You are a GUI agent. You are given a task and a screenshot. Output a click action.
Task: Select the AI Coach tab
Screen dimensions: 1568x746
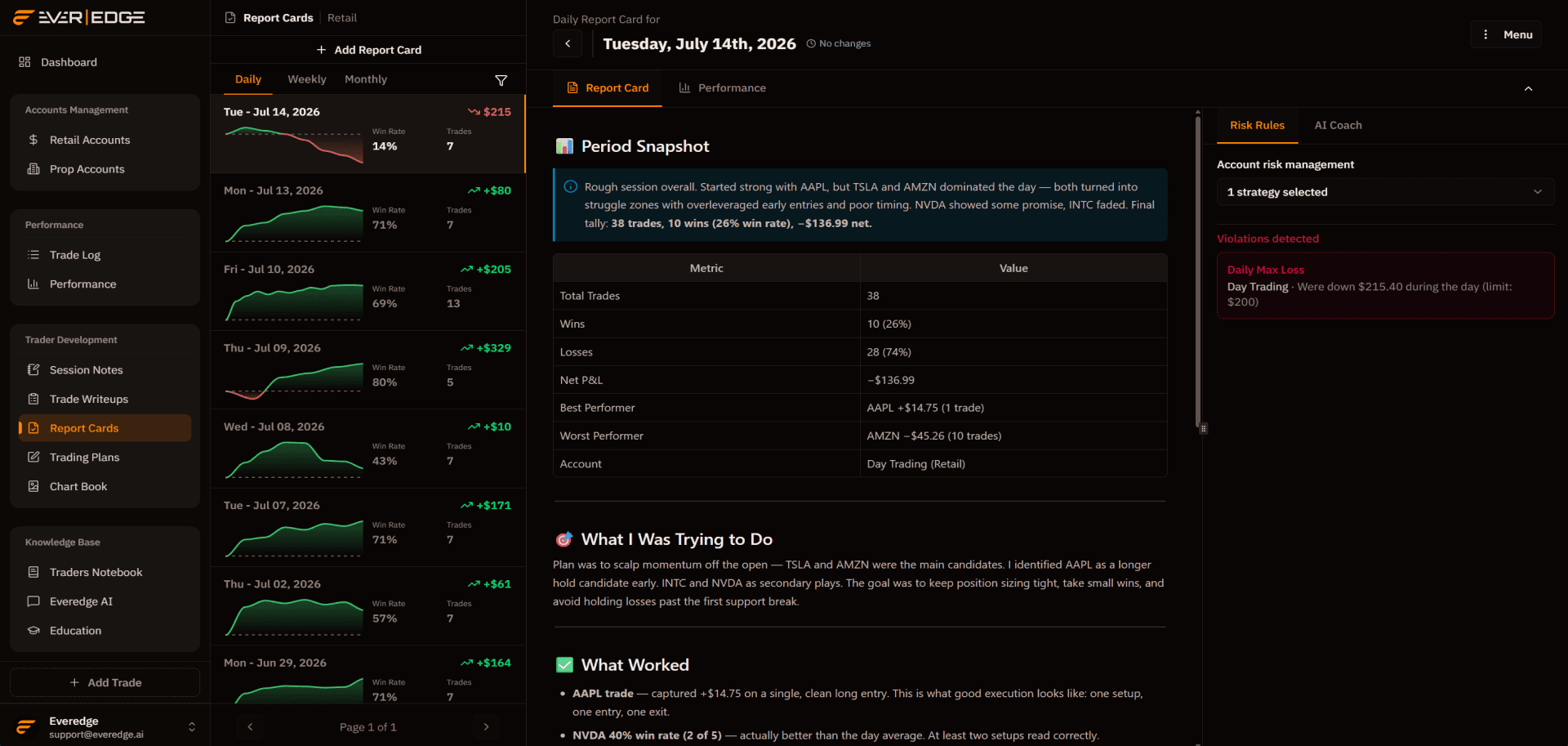1338,125
